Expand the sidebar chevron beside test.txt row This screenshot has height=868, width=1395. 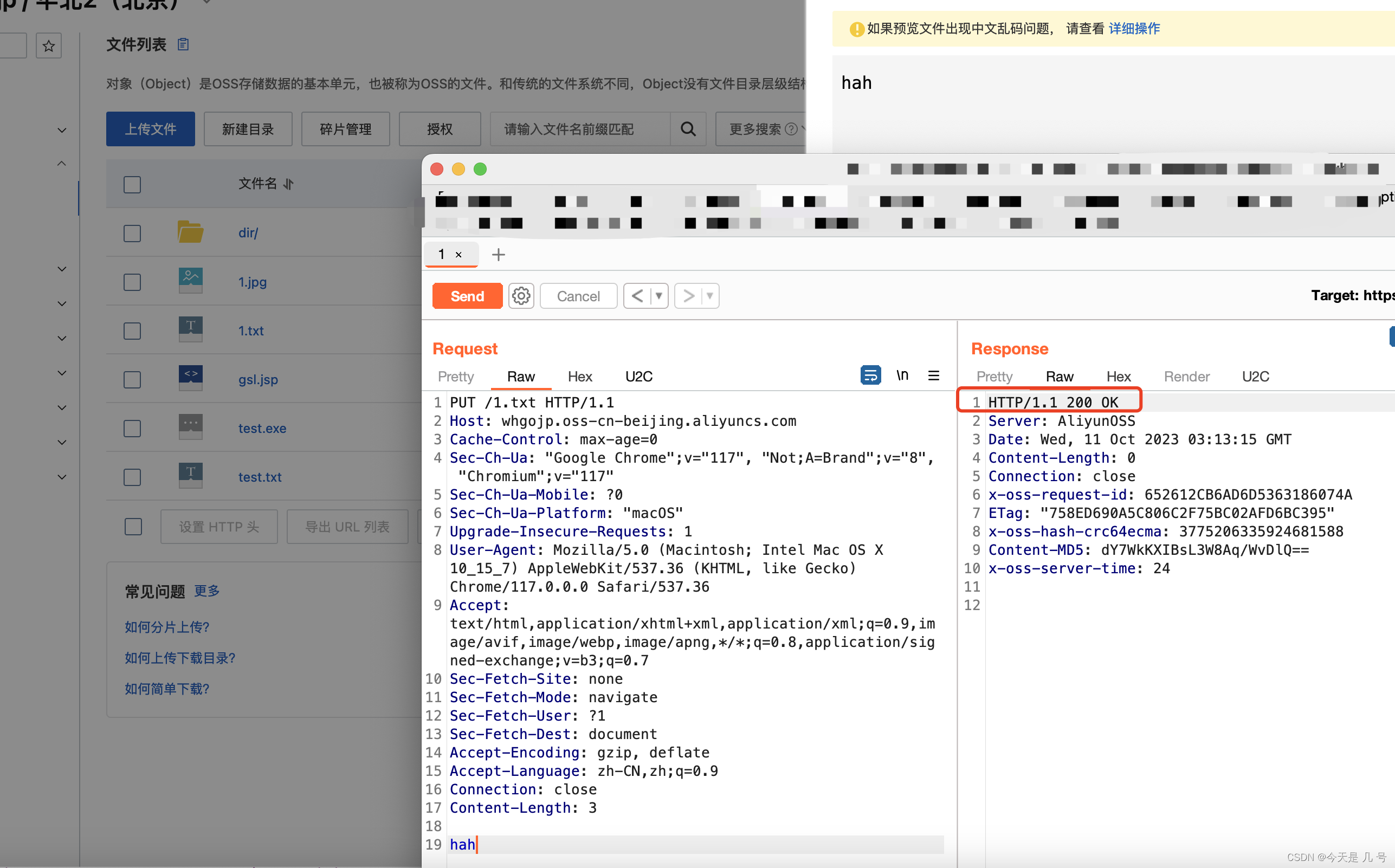pos(62,476)
